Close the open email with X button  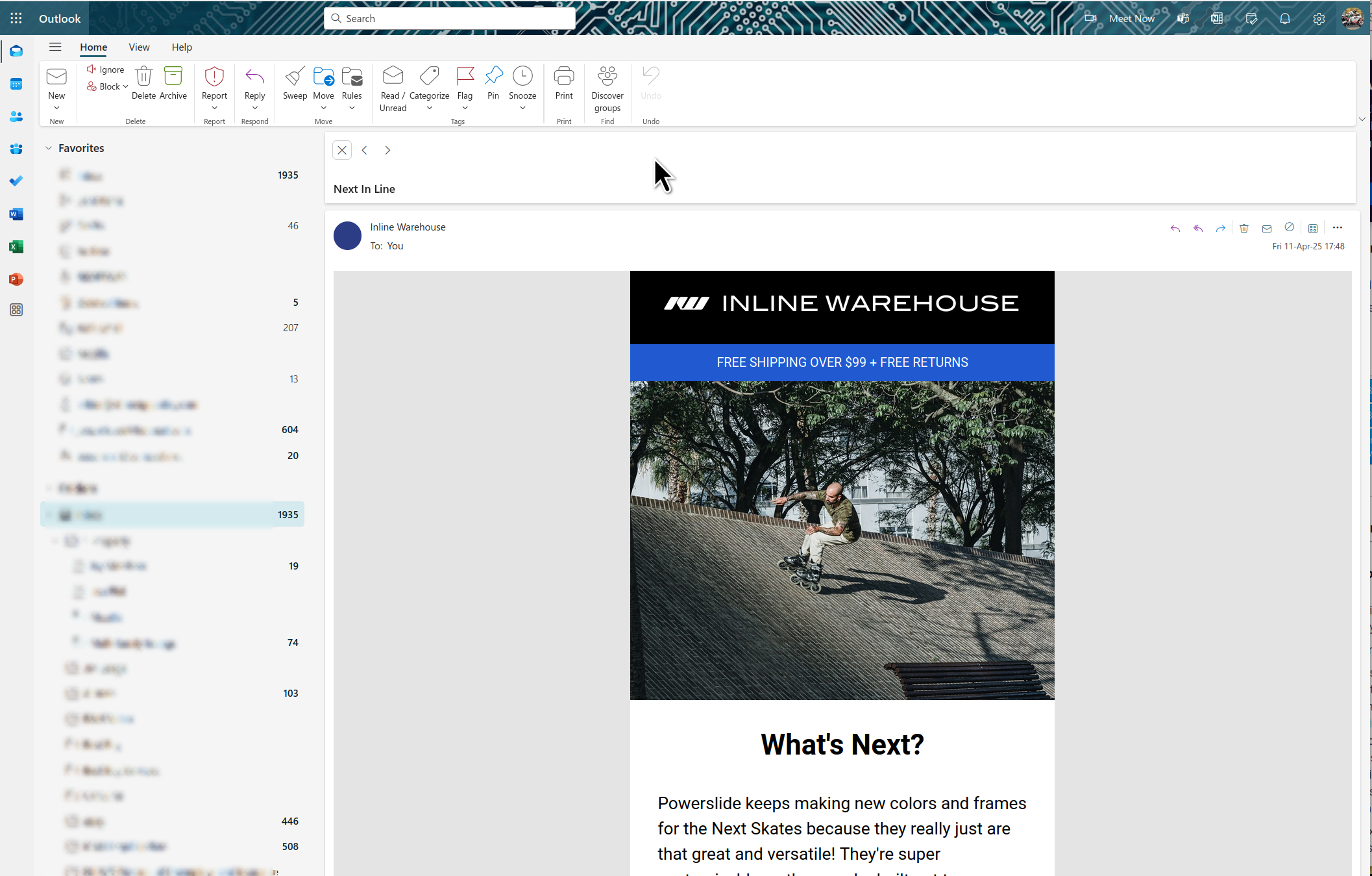tap(342, 150)
